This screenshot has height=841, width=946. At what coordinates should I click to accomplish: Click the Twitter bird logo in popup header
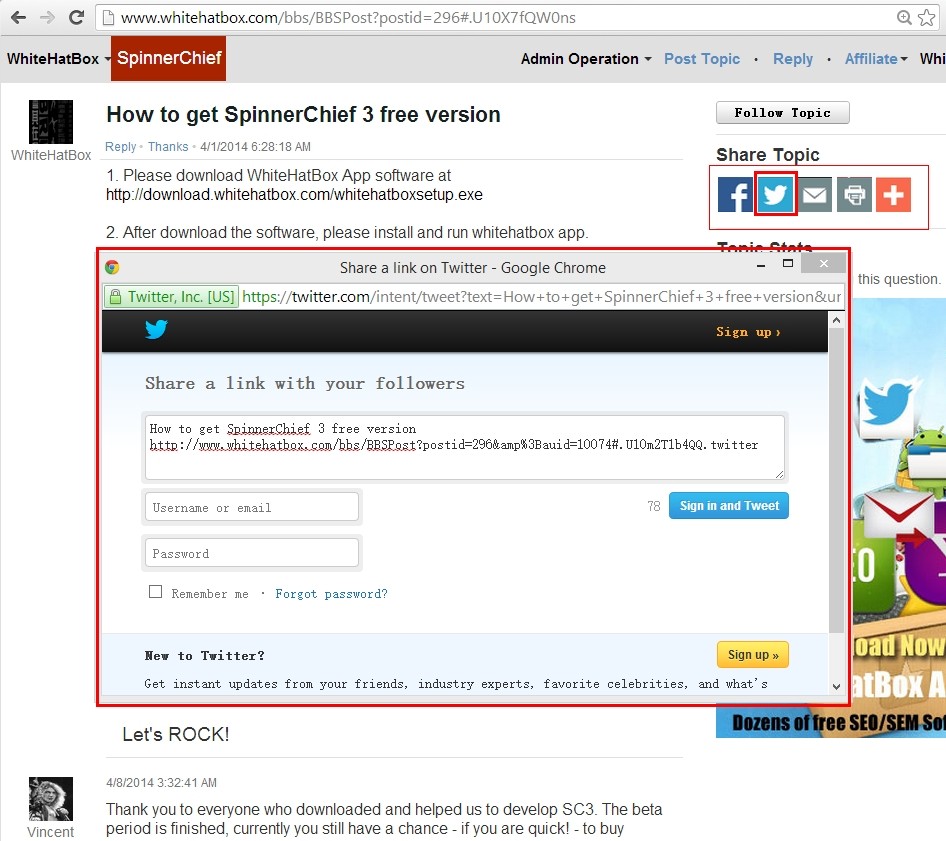[x=156, y=331]
